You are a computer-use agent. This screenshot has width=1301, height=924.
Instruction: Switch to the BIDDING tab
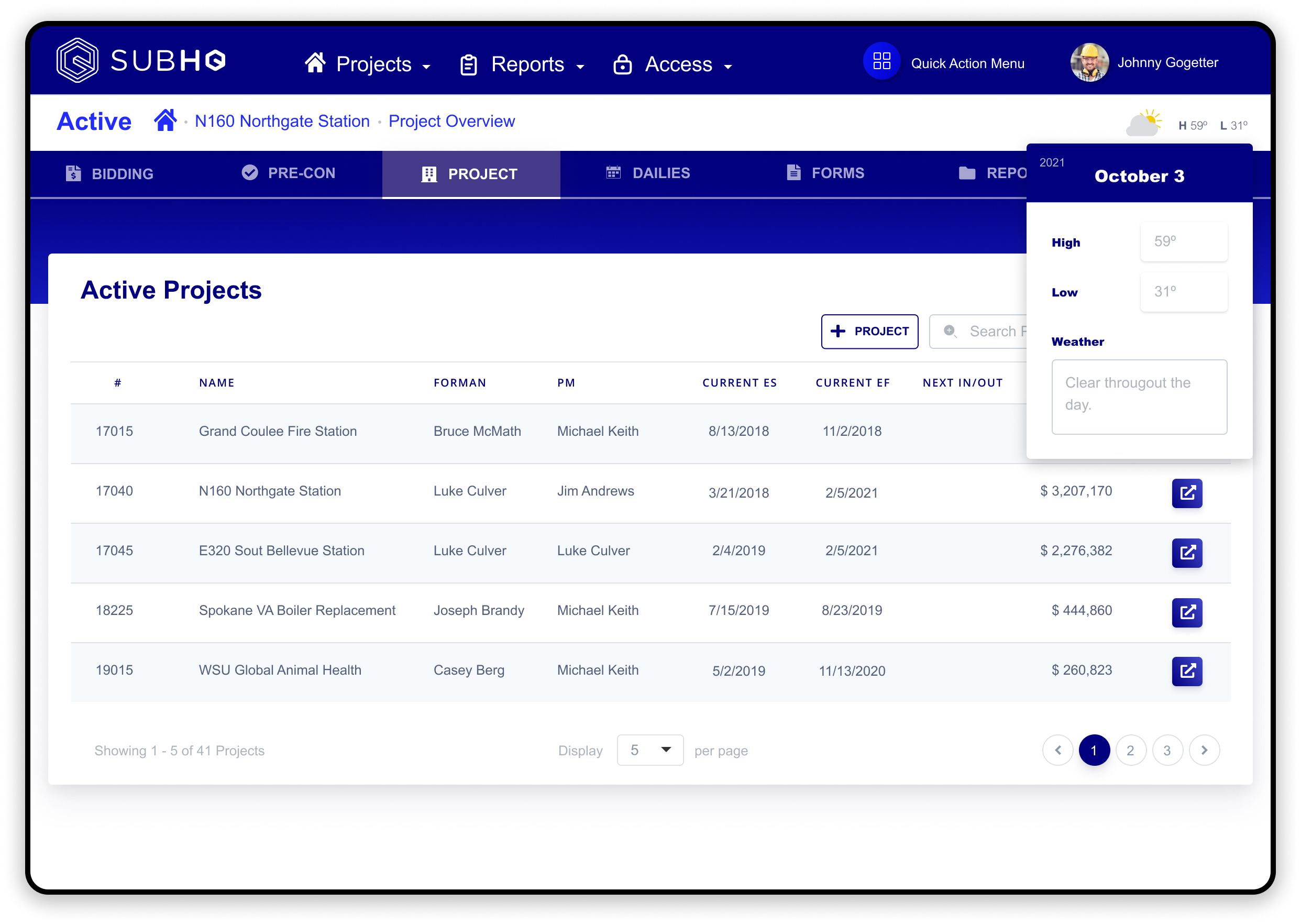[109, 173]
